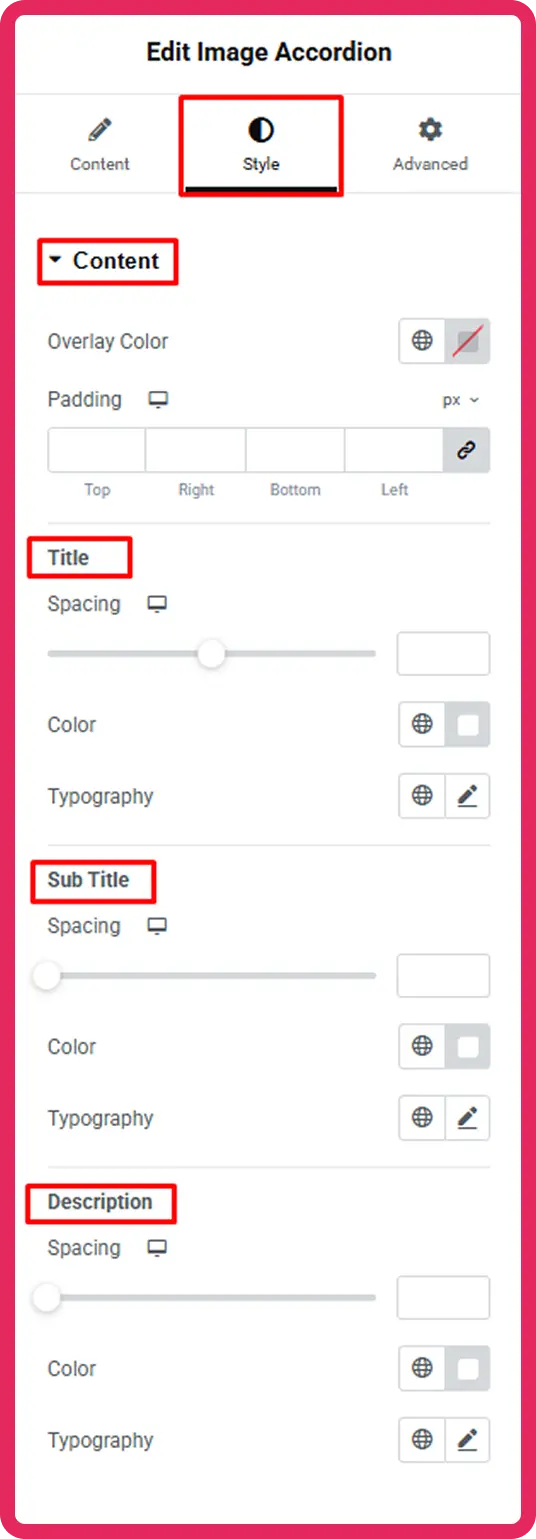The height and width of the screenshot is (1539, 536).
Task: Click the Title Spacing slider handle
Action: pos(211,654)
